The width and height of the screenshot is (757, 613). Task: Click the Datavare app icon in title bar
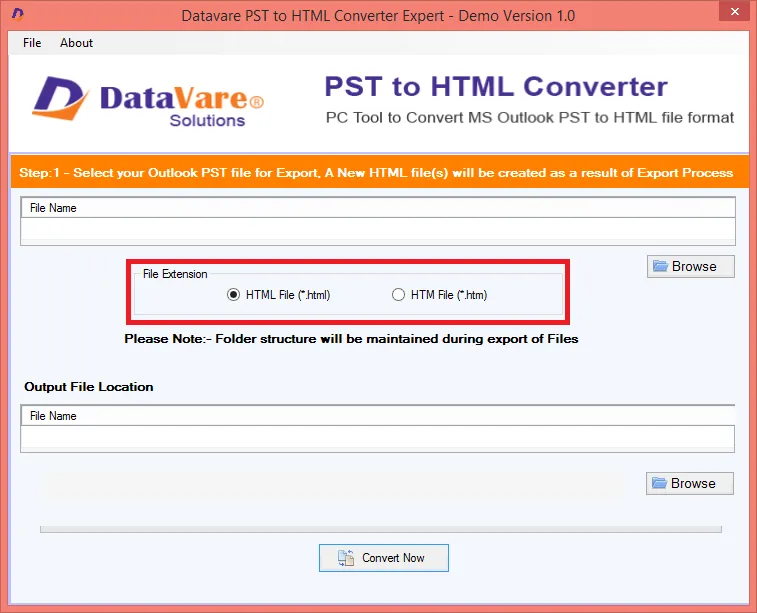pyautogui.click(x=17, y=14)
